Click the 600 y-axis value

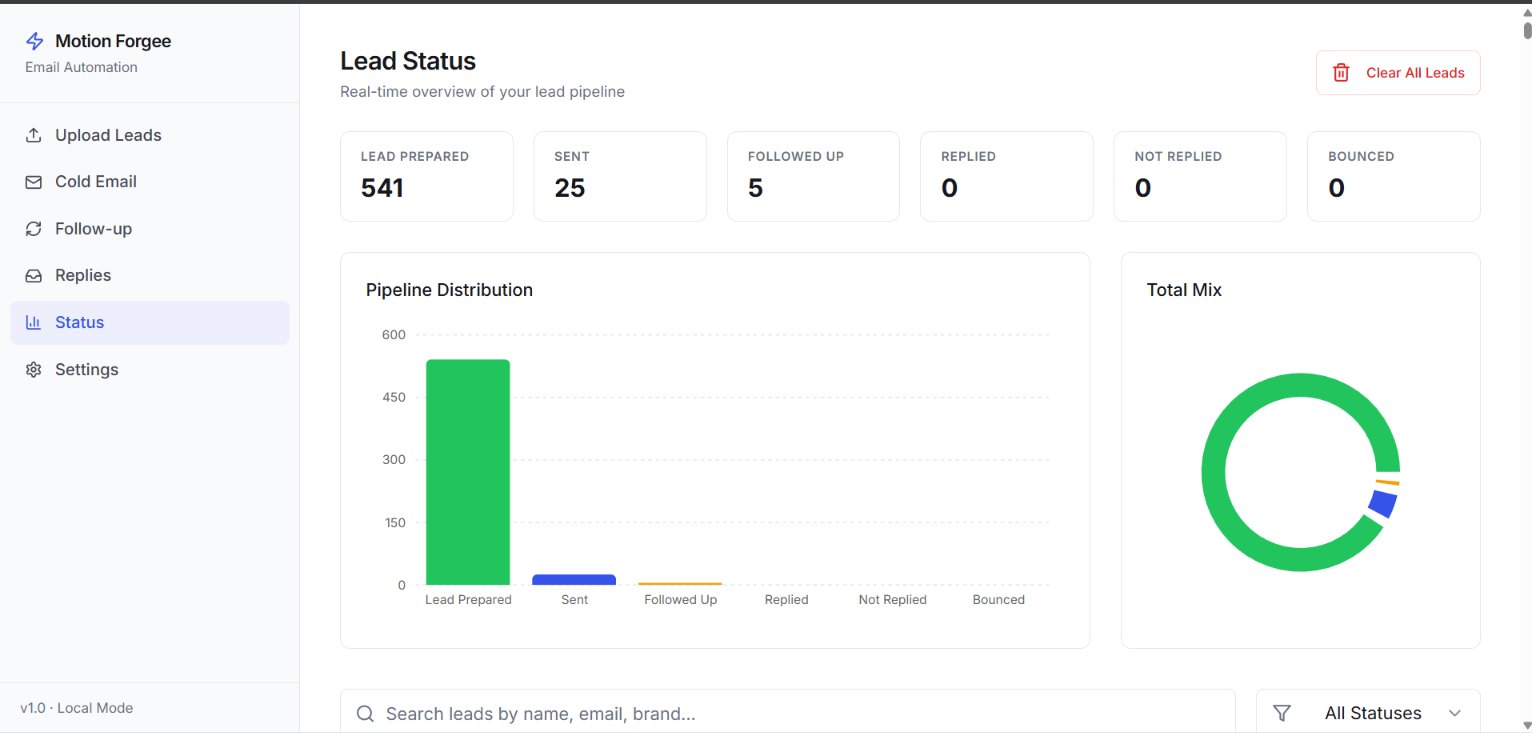click(394, 335)
